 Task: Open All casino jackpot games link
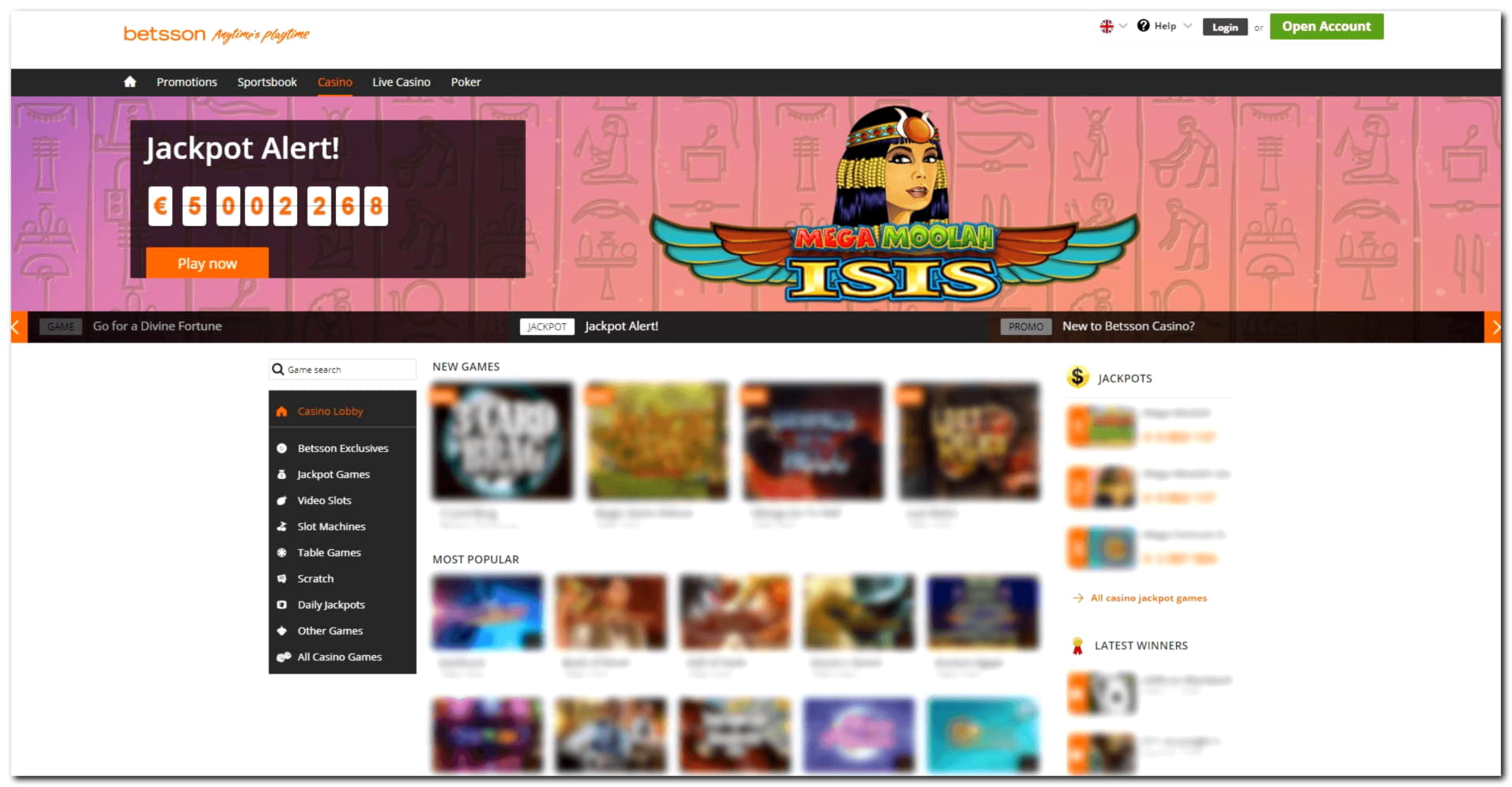1148,598
